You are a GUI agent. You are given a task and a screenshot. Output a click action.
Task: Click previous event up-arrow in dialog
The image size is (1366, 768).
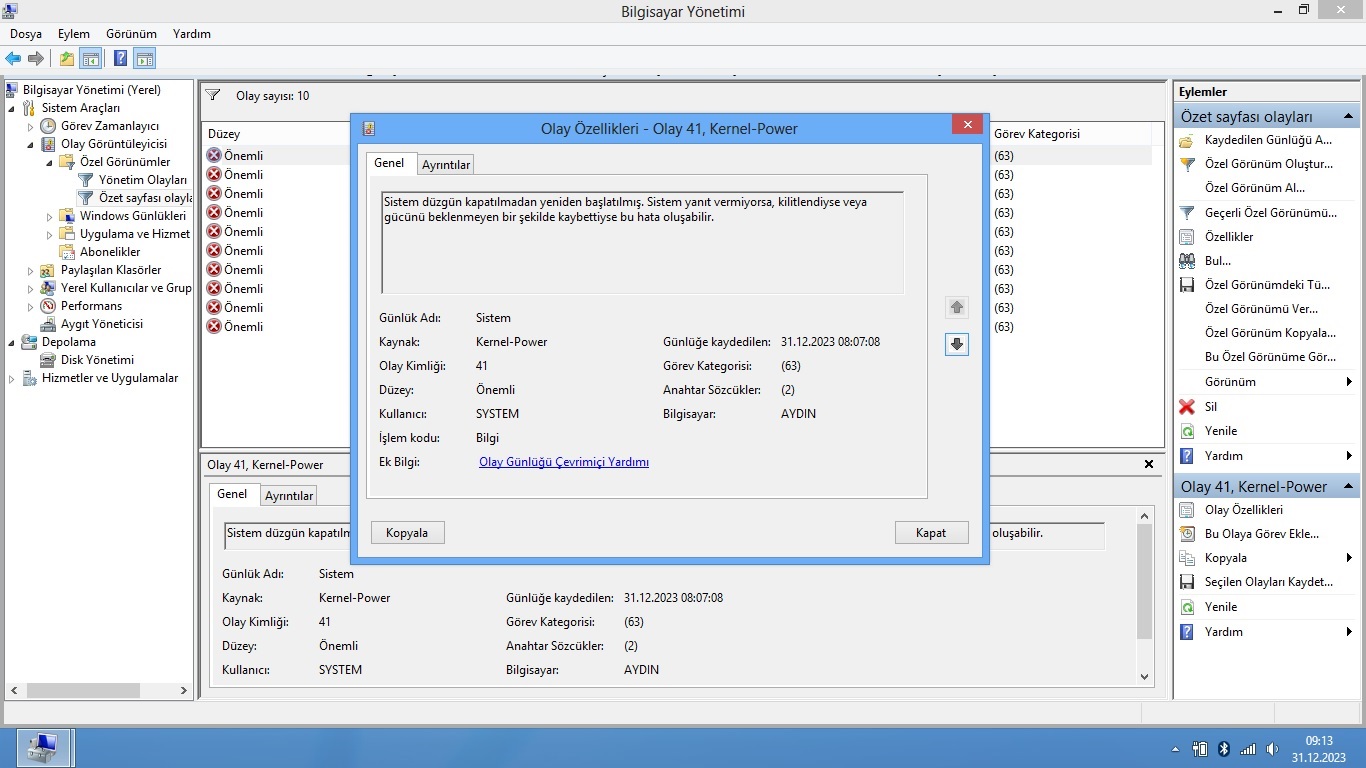(x=957, y=308)
